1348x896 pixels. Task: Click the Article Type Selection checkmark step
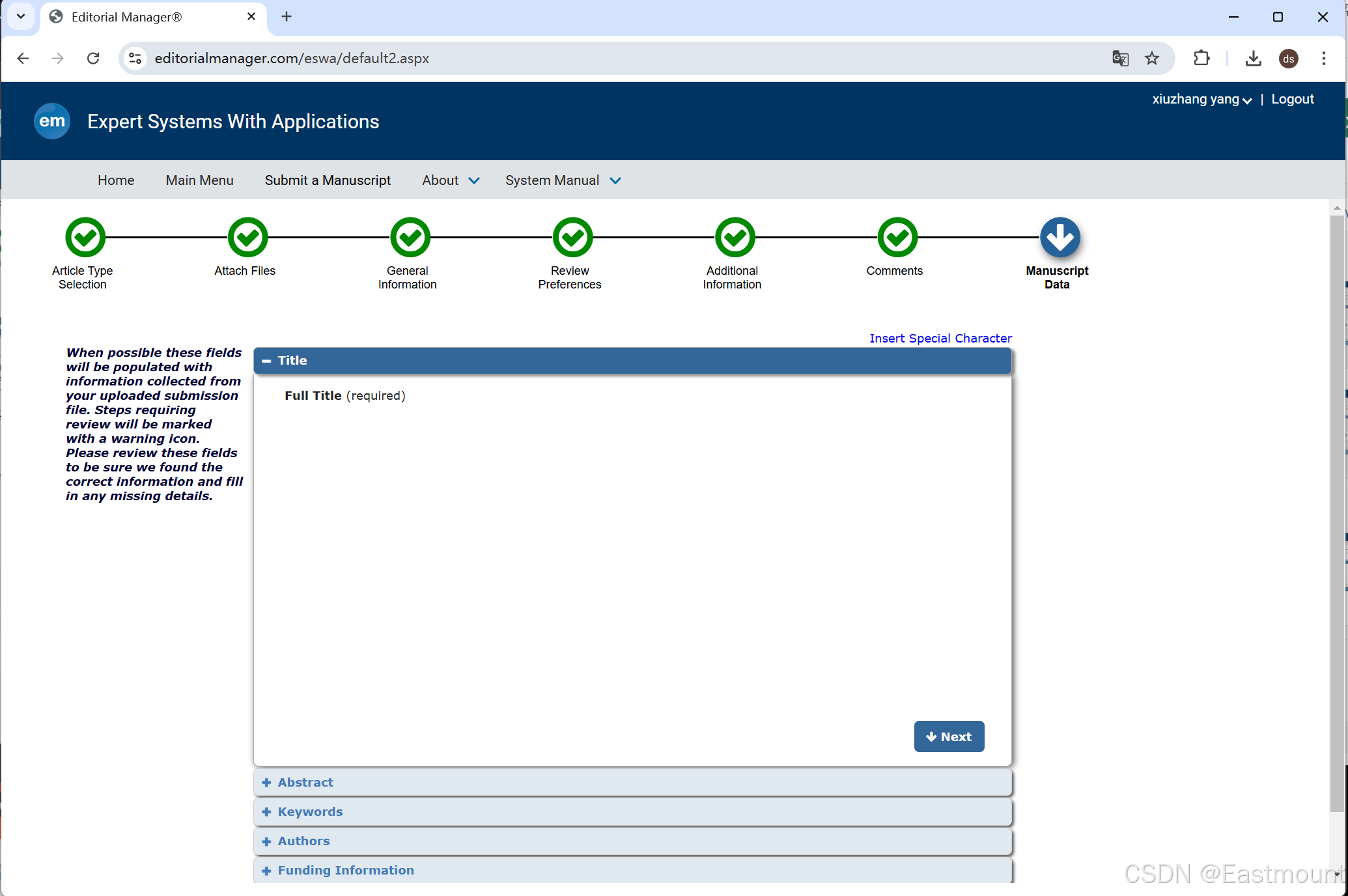pos(85,238)
